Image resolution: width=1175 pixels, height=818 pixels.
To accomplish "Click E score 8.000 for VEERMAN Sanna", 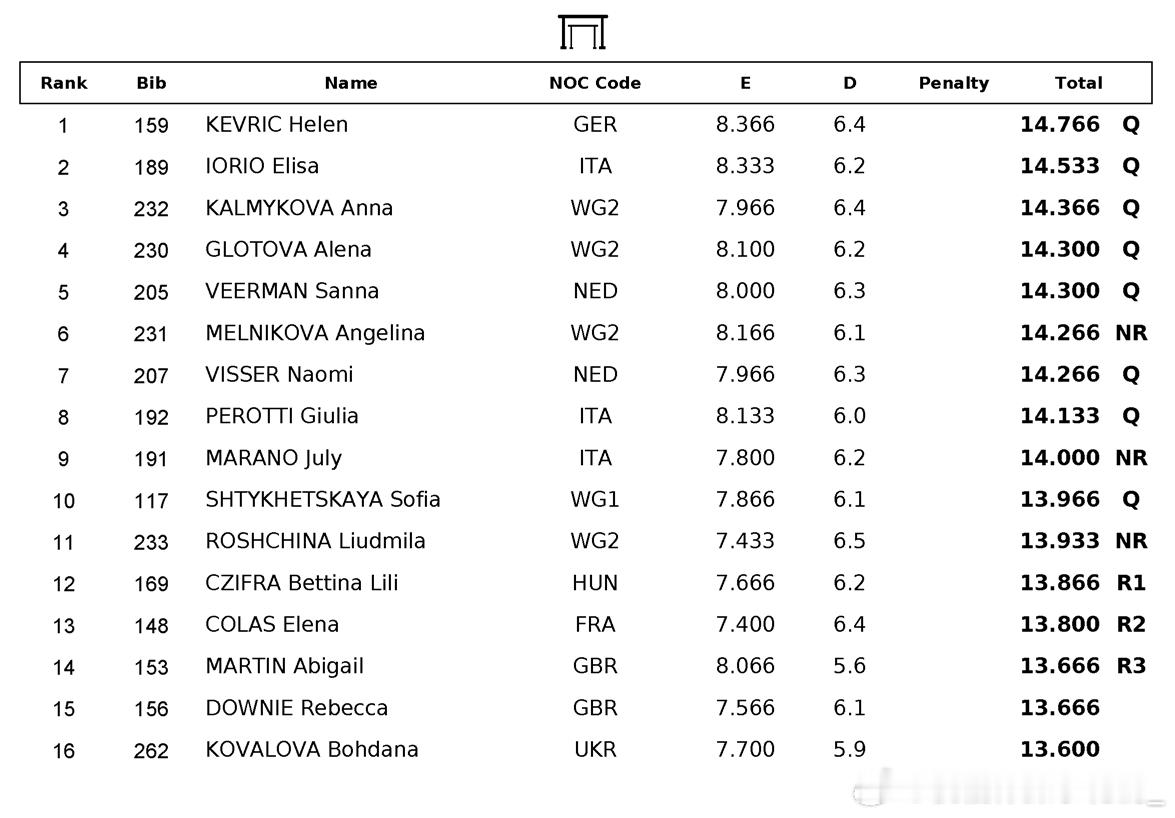I will point(745,291).
